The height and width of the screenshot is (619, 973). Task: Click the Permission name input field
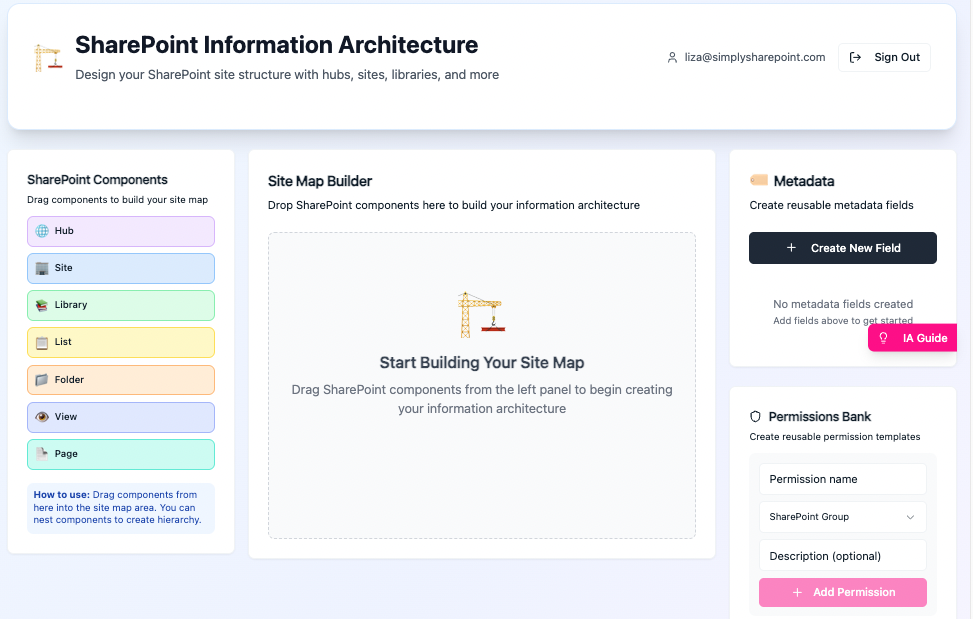point(842,479)
